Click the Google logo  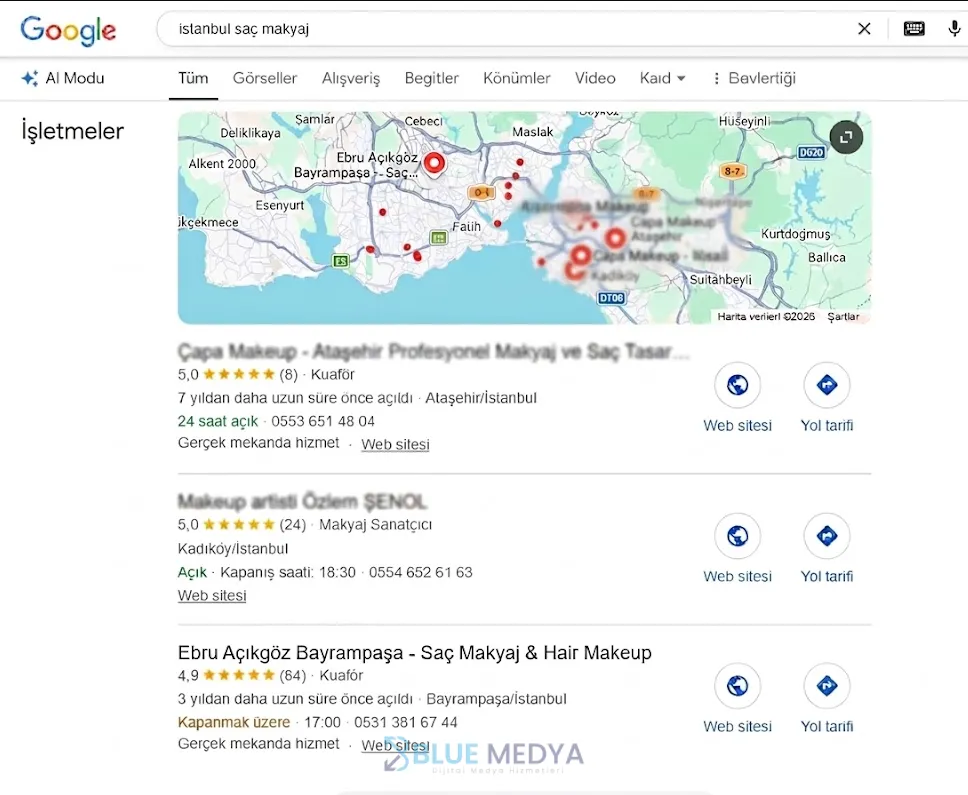point(68,30)
